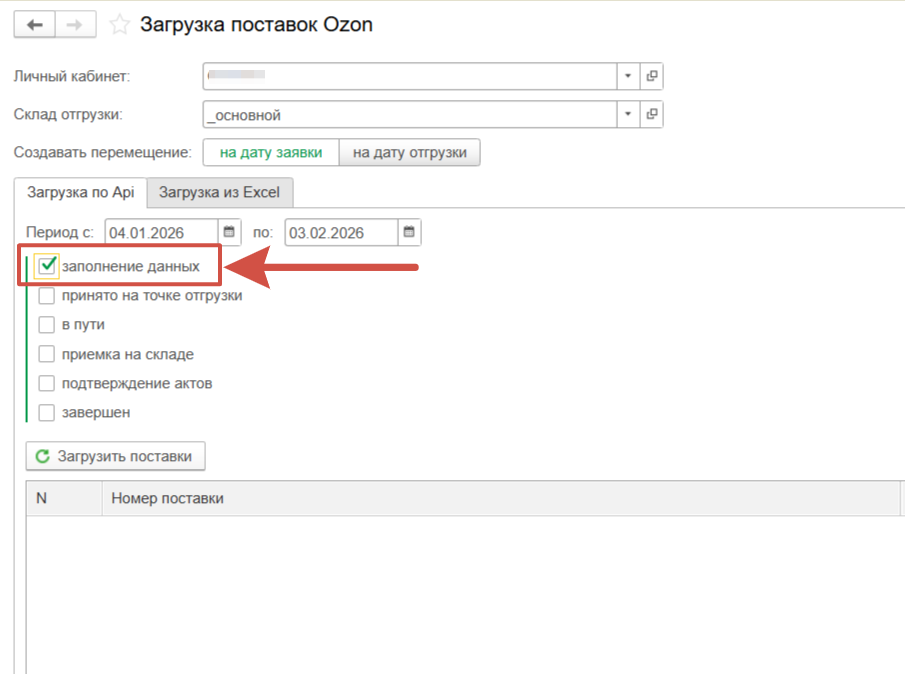This screenshot has height=674, width=905.
Task: Expand the Личный кабинет dropdown list
Action: click(x=628, y=76)
